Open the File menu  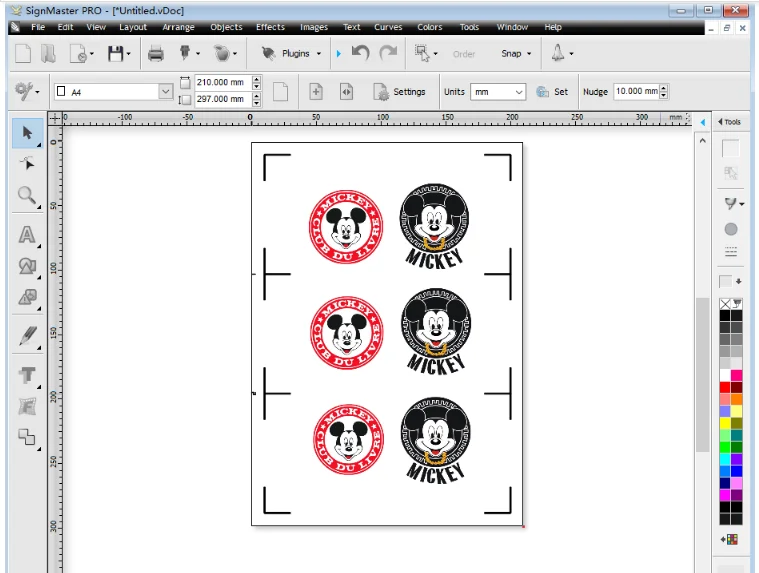pyautogui.click(x=38, y=27)
